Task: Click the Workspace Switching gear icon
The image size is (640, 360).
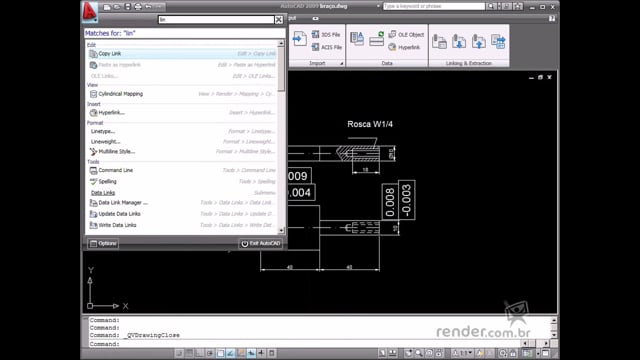Action: pyautogui.click(x=503, y=353)
